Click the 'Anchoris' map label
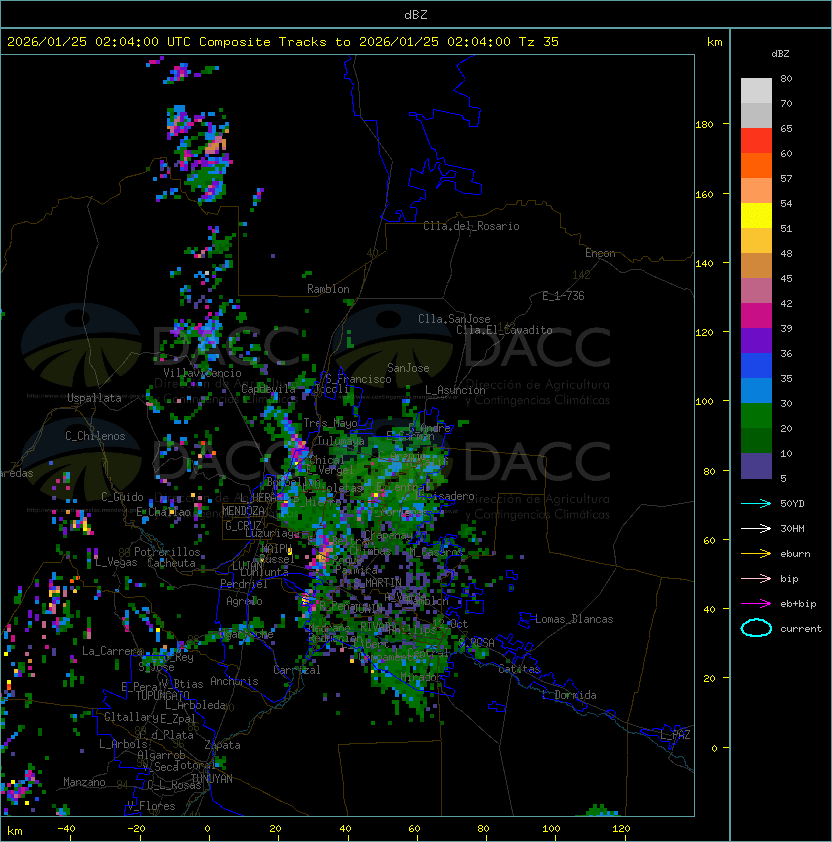Image resolution: width=832 pixels, height=842 pixels. [x=234, y=681]
